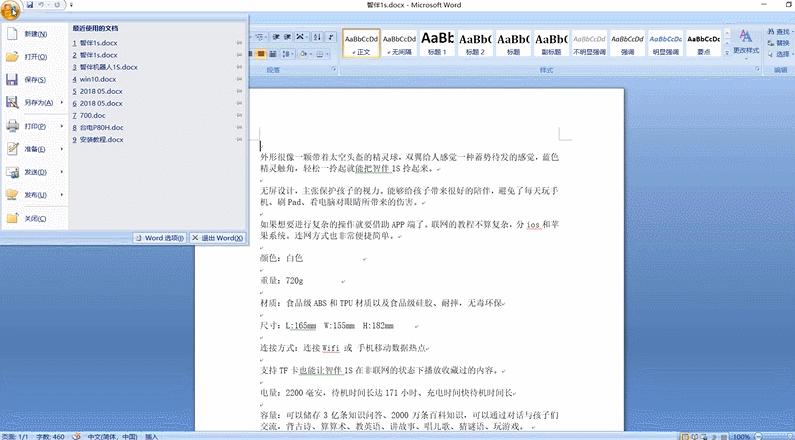Open the paragraph dialog launcher
Viewport: 795px width, 440px height.
[335, 69]
